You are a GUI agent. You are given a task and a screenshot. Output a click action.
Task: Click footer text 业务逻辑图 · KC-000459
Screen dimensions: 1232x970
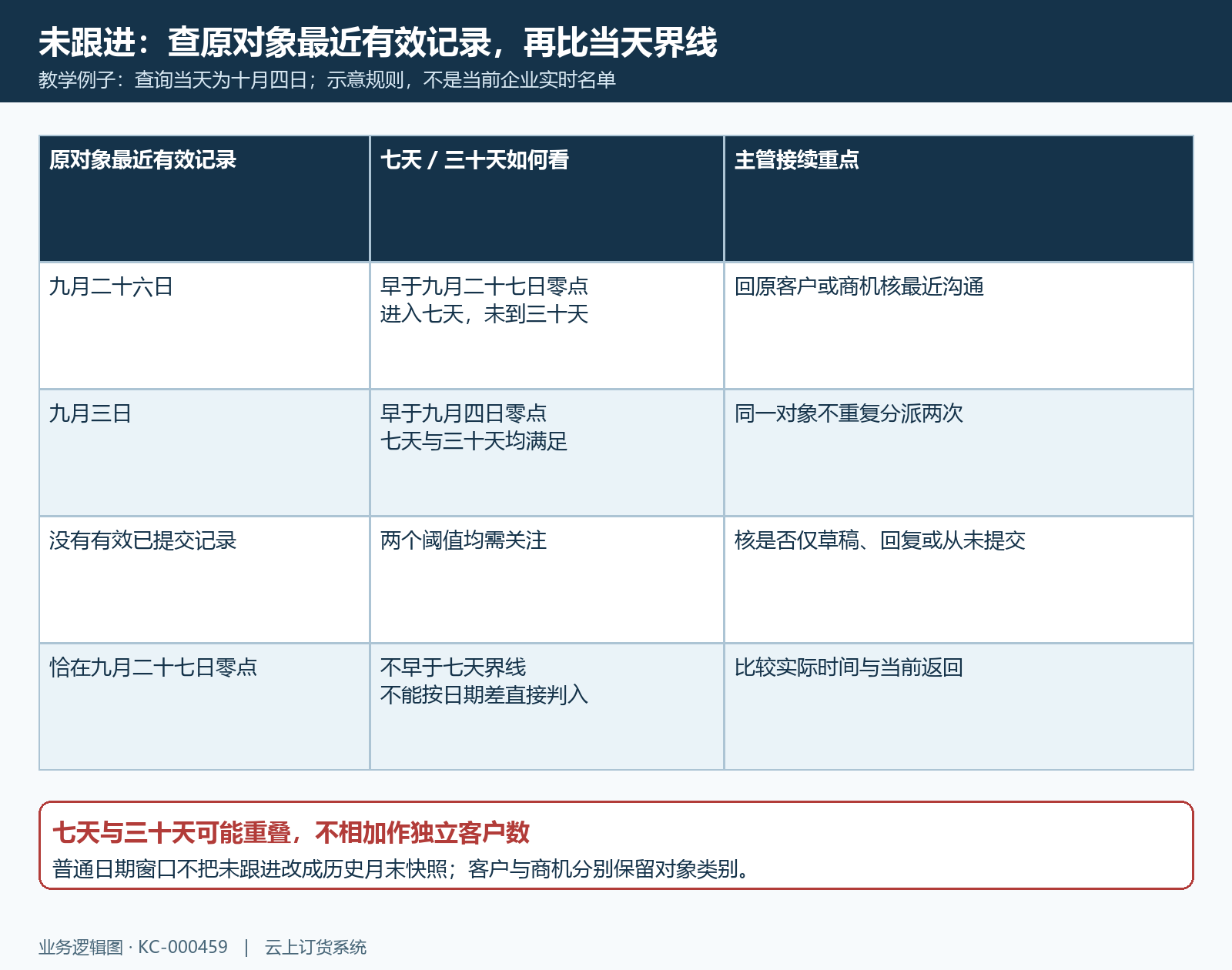coord(133,947)
